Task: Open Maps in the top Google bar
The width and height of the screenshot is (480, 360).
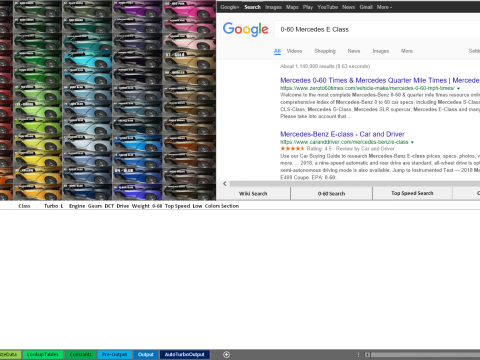Action: 292,7
